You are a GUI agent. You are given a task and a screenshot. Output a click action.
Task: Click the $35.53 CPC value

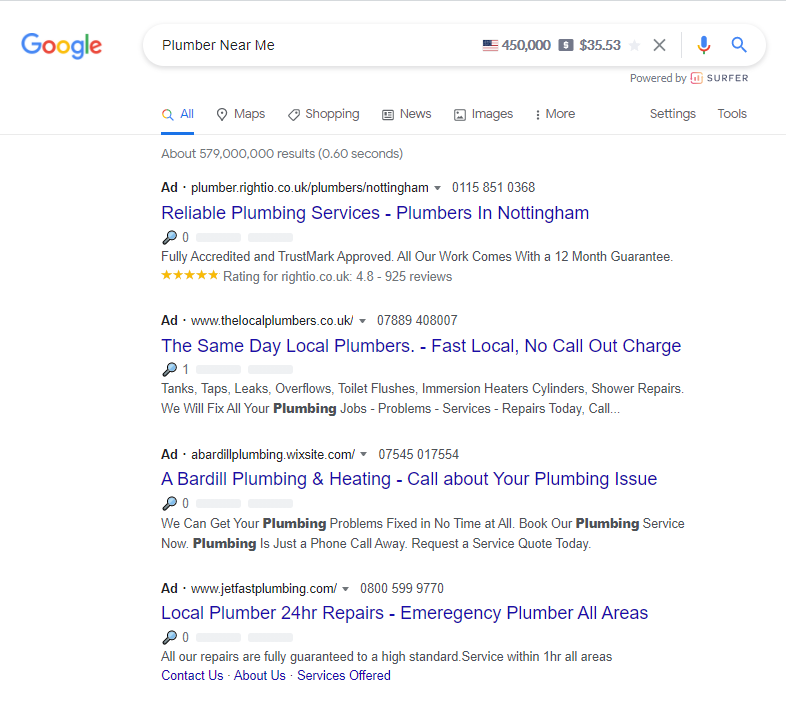tap(600, 45)
